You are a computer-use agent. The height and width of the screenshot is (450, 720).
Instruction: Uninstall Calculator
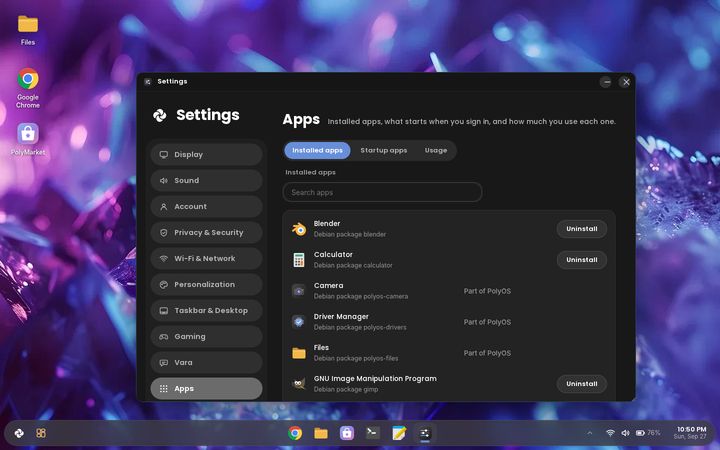(582, 260)
